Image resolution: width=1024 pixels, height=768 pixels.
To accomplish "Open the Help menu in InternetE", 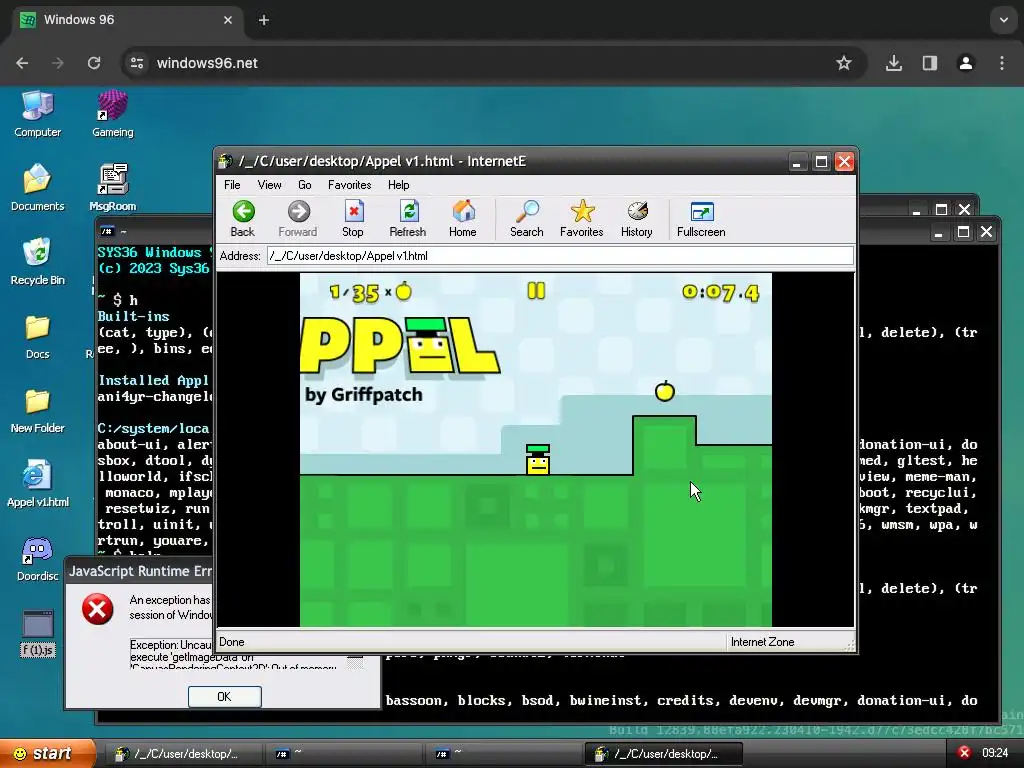I will click(x=398, y=185).
